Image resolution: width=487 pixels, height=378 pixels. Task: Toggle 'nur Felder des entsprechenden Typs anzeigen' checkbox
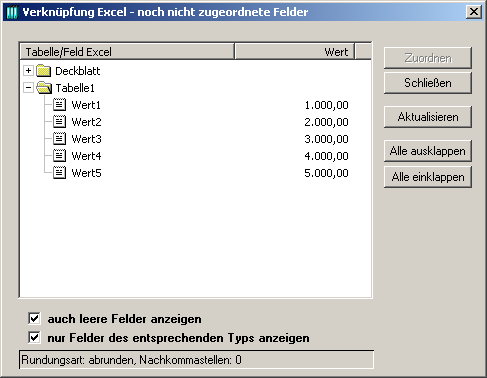tap(34, 337)
